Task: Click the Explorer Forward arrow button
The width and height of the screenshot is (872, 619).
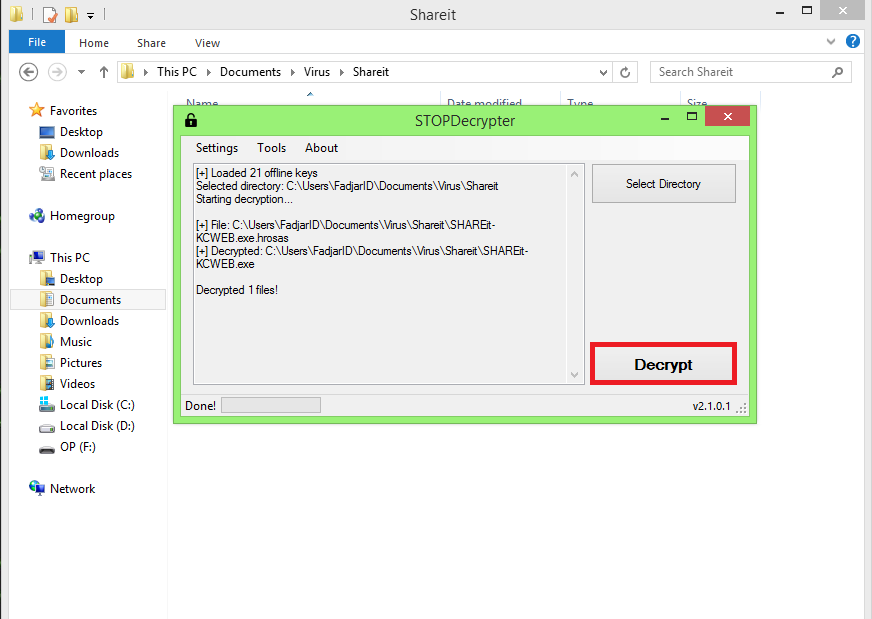Action: pyautogui.click(x=57, y=72)
